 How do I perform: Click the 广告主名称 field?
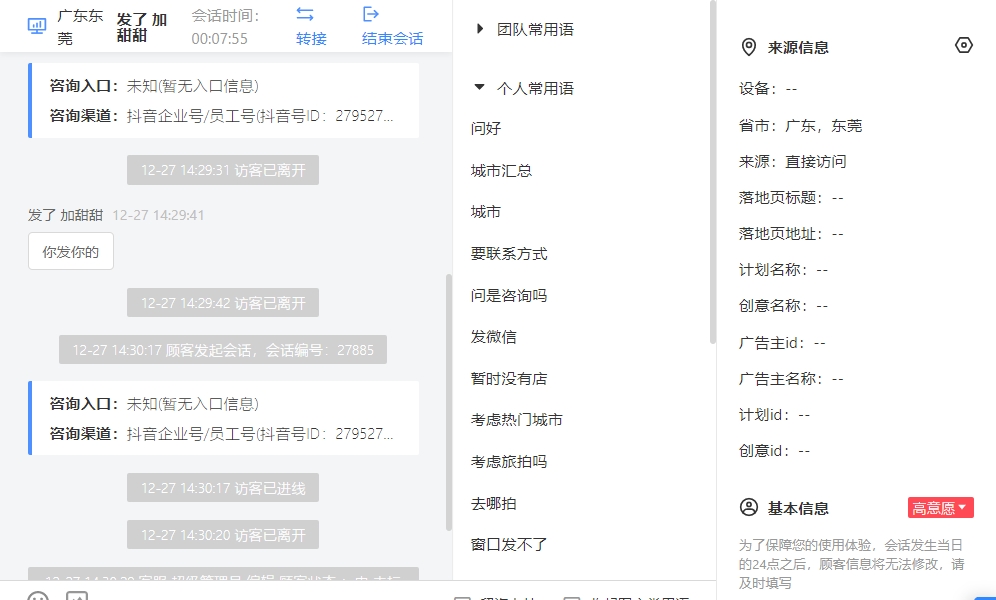tap(791, 379)
